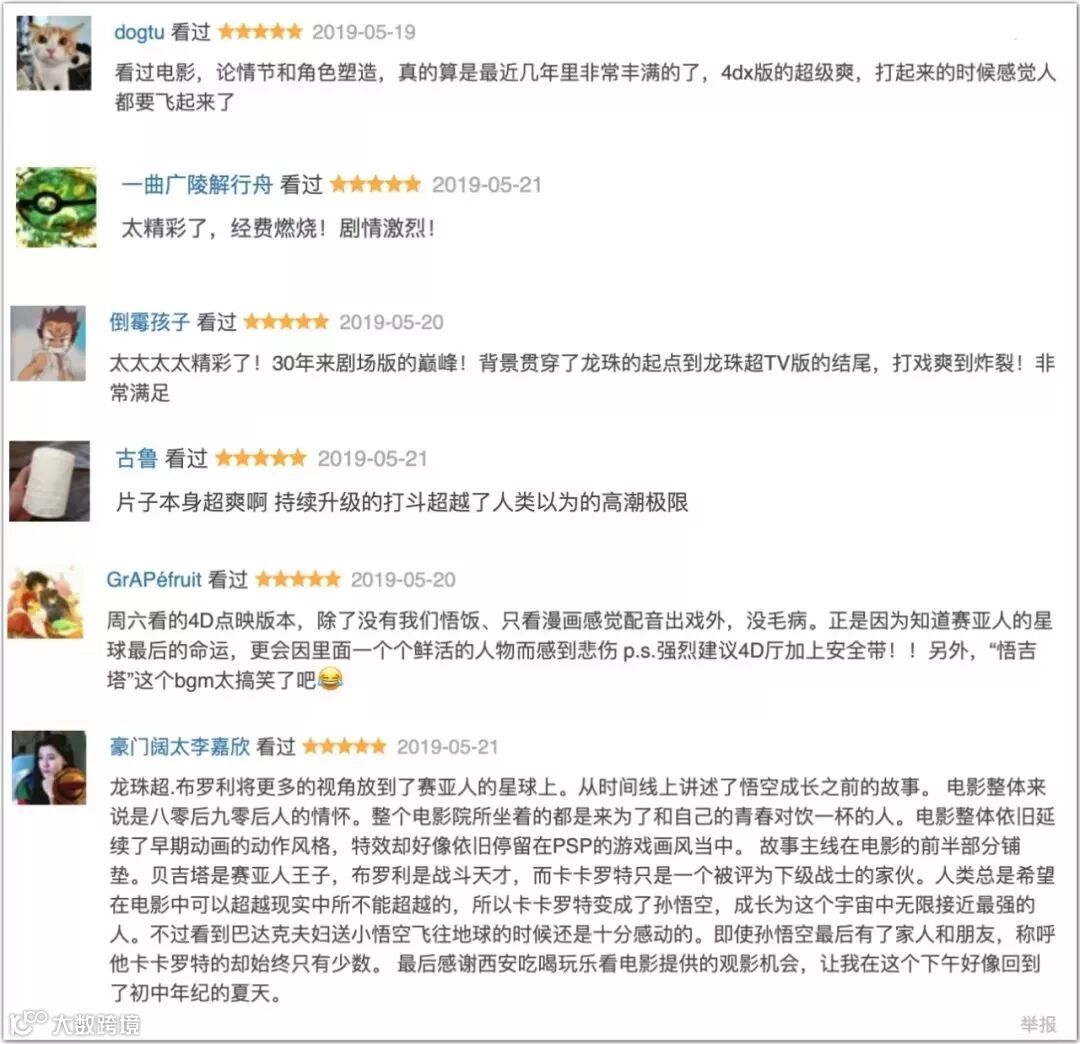
Task: Click the 大数跨境 watermark logo
Action: click(x=74, y=1023)
